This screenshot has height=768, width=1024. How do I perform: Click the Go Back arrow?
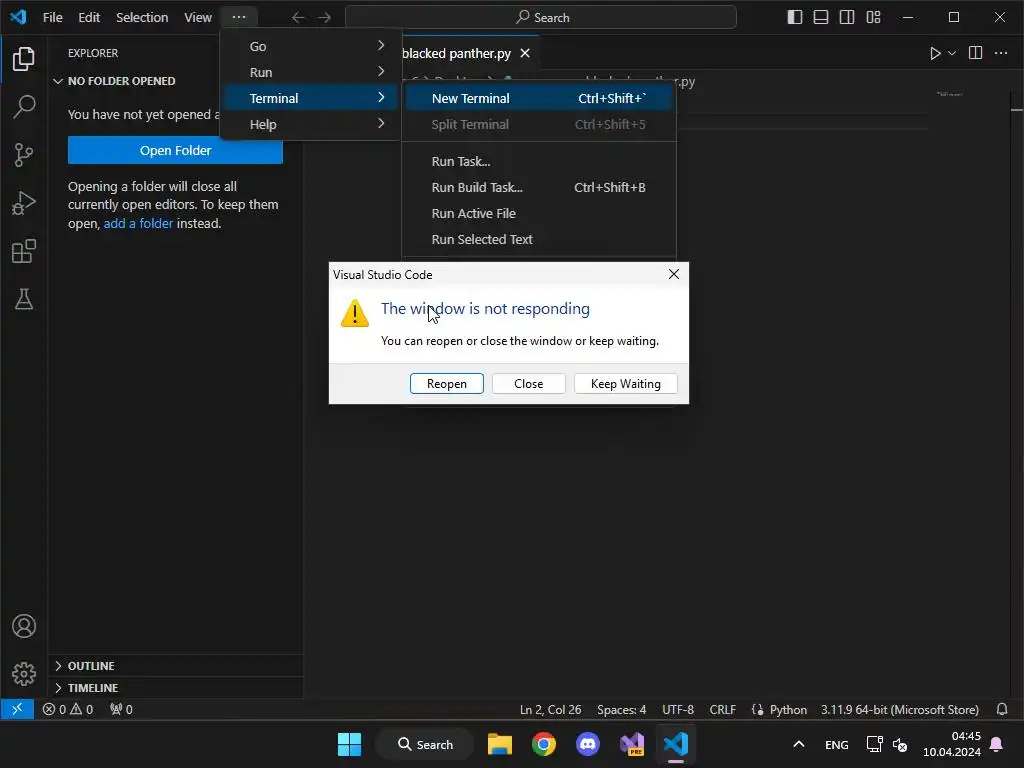298,18
